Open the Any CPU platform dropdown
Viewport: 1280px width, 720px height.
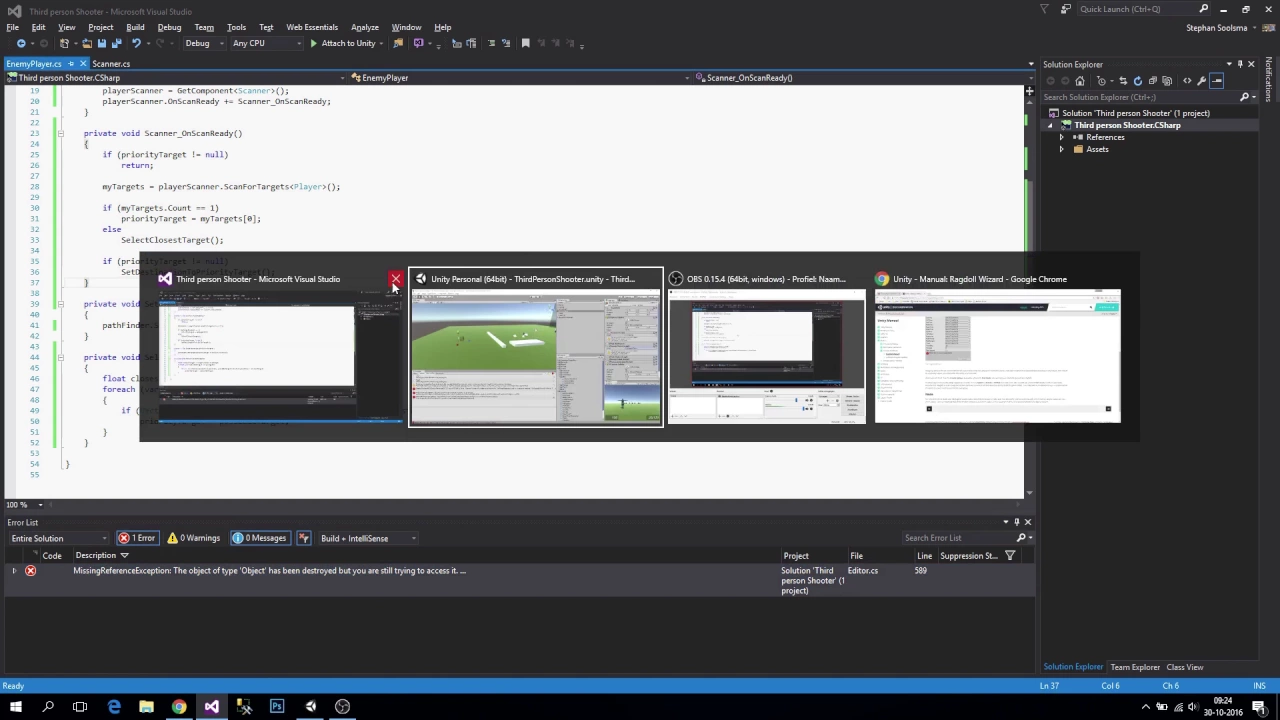265,43
